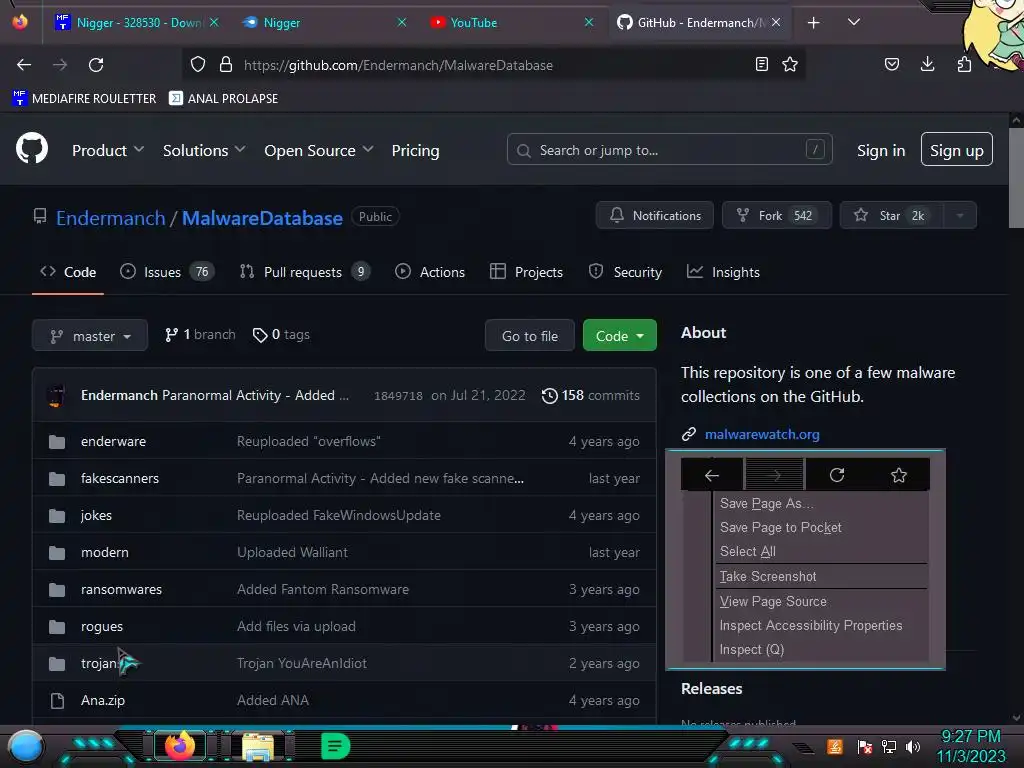
Task: Open the Actions tab
Action: (x=430, y=272)
